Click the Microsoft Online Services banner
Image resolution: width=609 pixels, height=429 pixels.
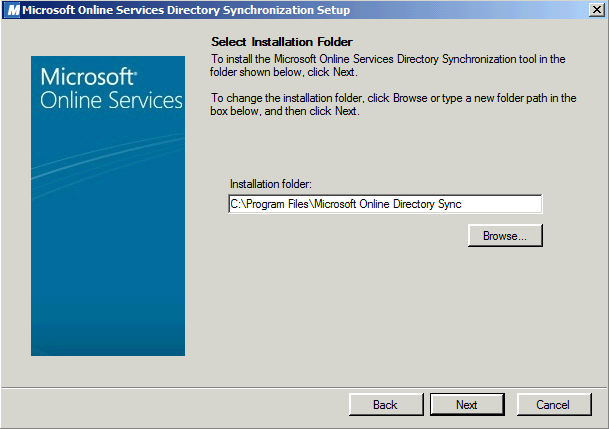click(108, 206)
